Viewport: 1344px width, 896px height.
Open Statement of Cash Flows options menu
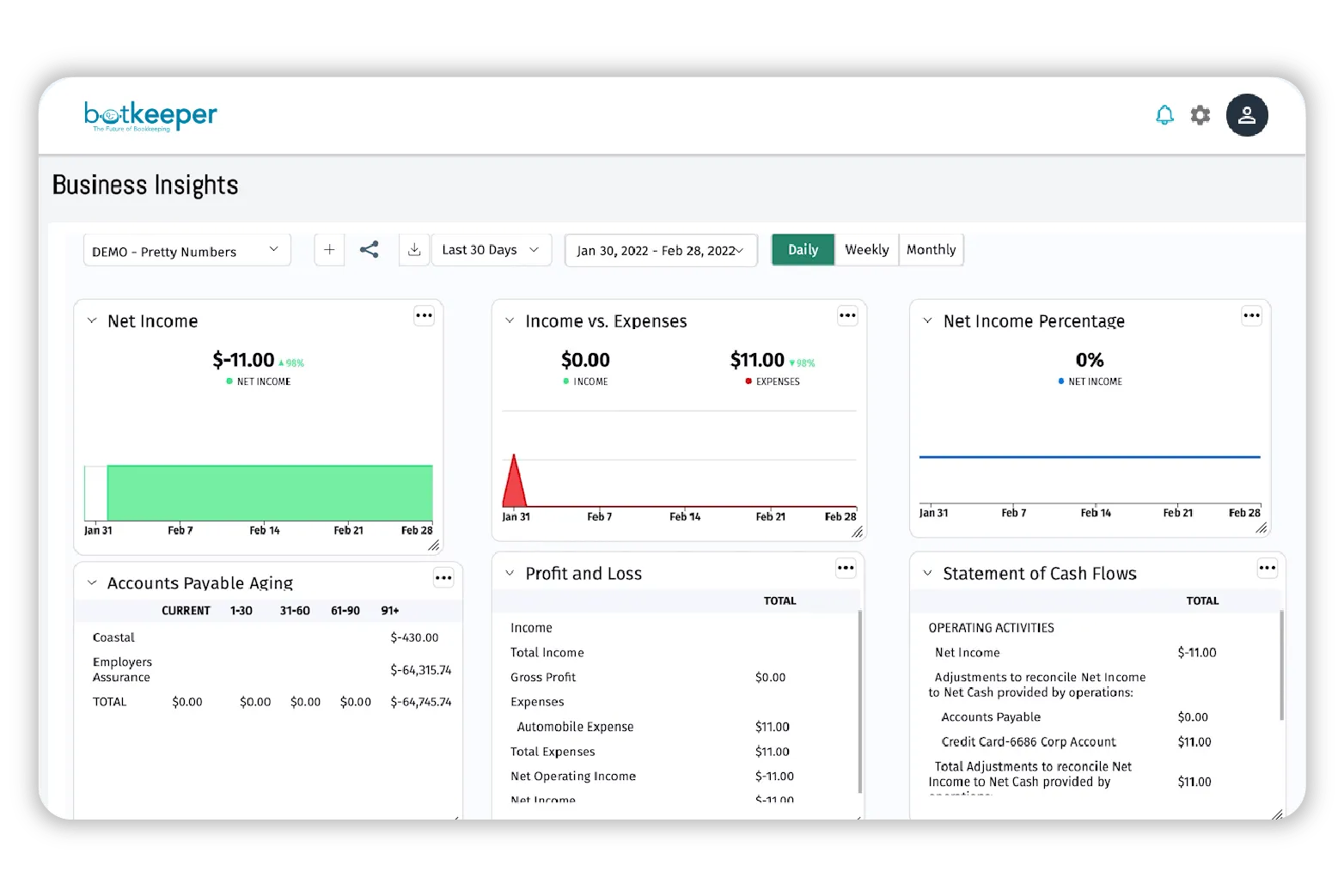[x=1267, y=568]
